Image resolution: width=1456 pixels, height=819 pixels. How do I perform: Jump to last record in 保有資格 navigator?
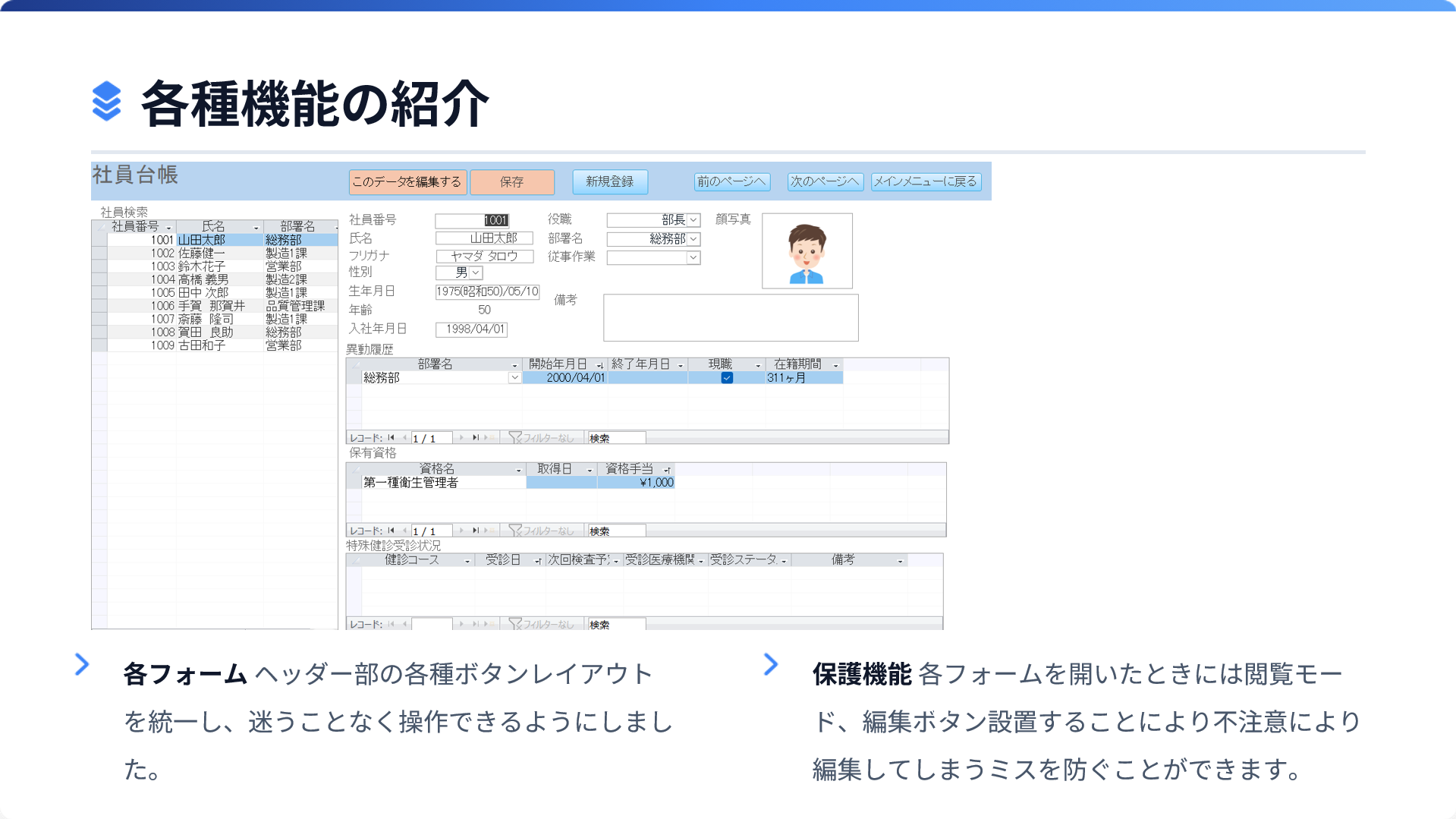pos(476,531)
